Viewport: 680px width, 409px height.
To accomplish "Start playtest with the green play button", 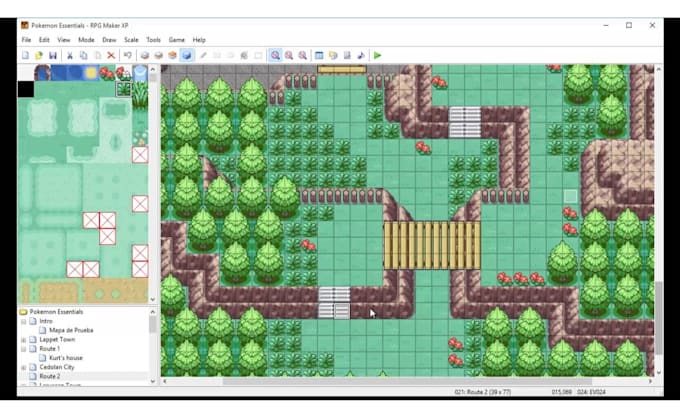I will point(377,55).
